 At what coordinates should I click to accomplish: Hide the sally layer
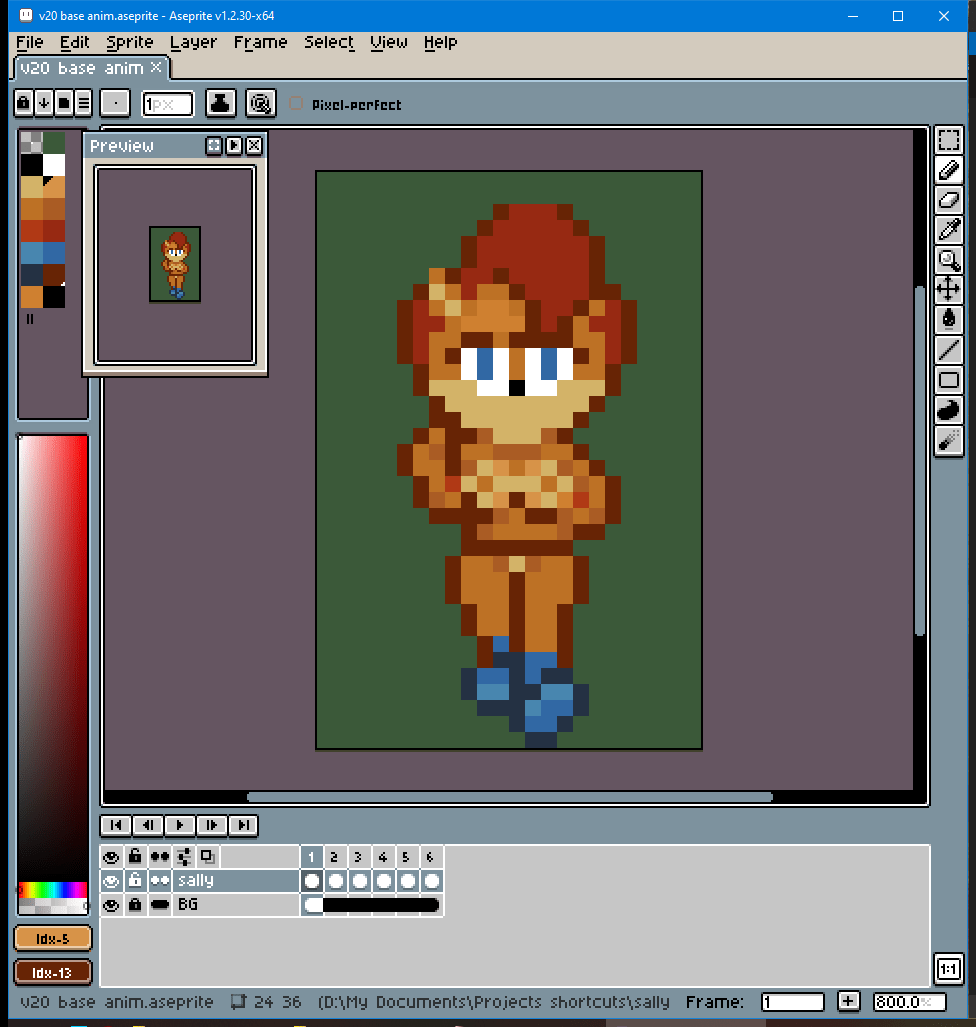(111, 881)
